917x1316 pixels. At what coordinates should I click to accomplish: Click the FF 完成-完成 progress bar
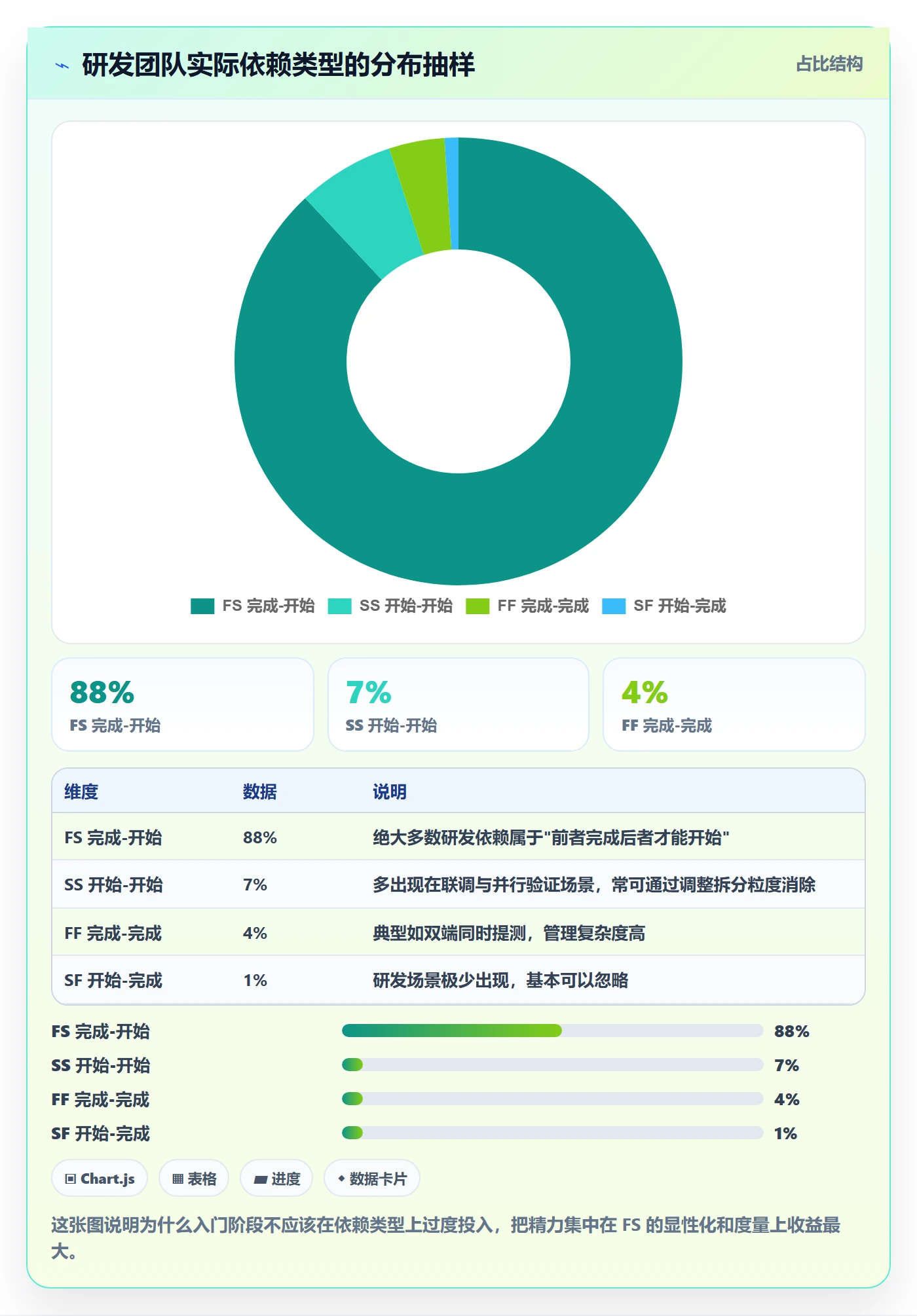pyautogui.click(x=553, y=1099)
